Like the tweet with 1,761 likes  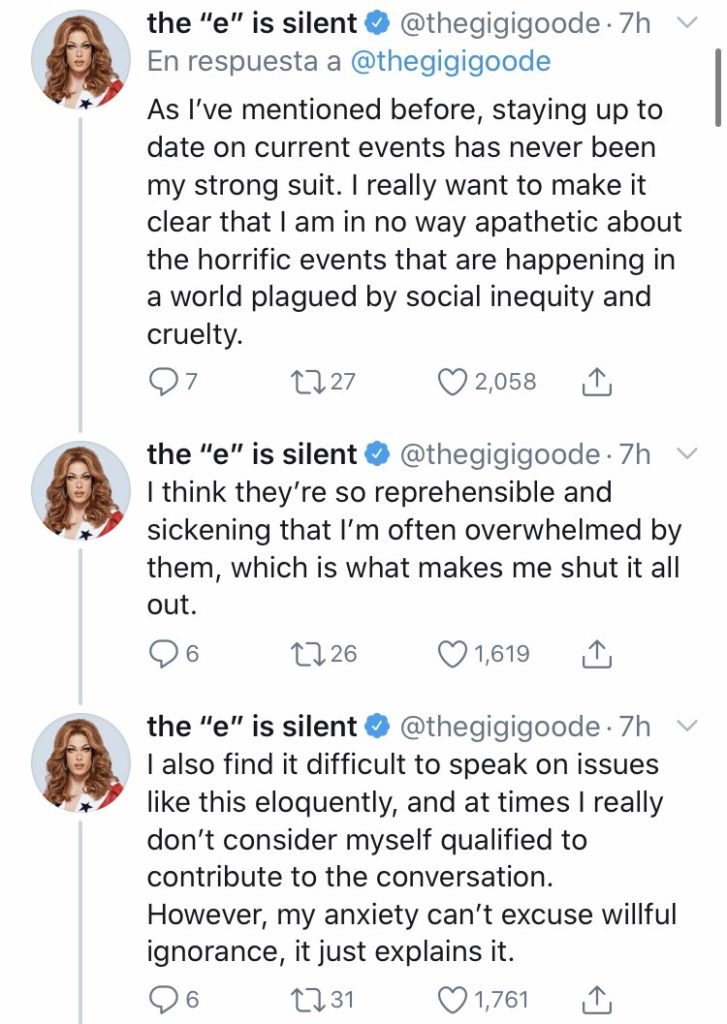tap(455, 998)
